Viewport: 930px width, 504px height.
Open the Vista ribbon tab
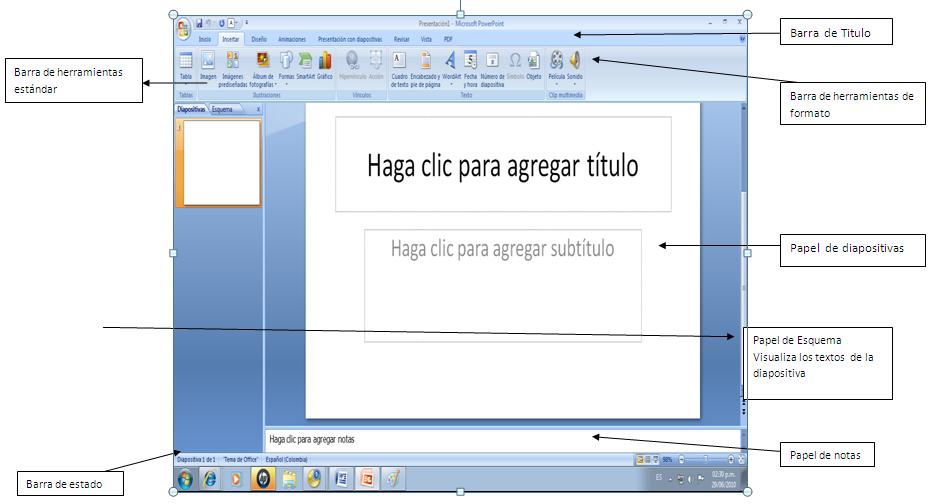pos(426,39)
